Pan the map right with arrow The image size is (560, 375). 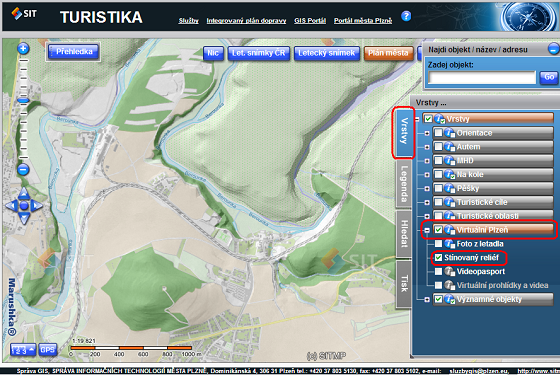tap(36, 205)
